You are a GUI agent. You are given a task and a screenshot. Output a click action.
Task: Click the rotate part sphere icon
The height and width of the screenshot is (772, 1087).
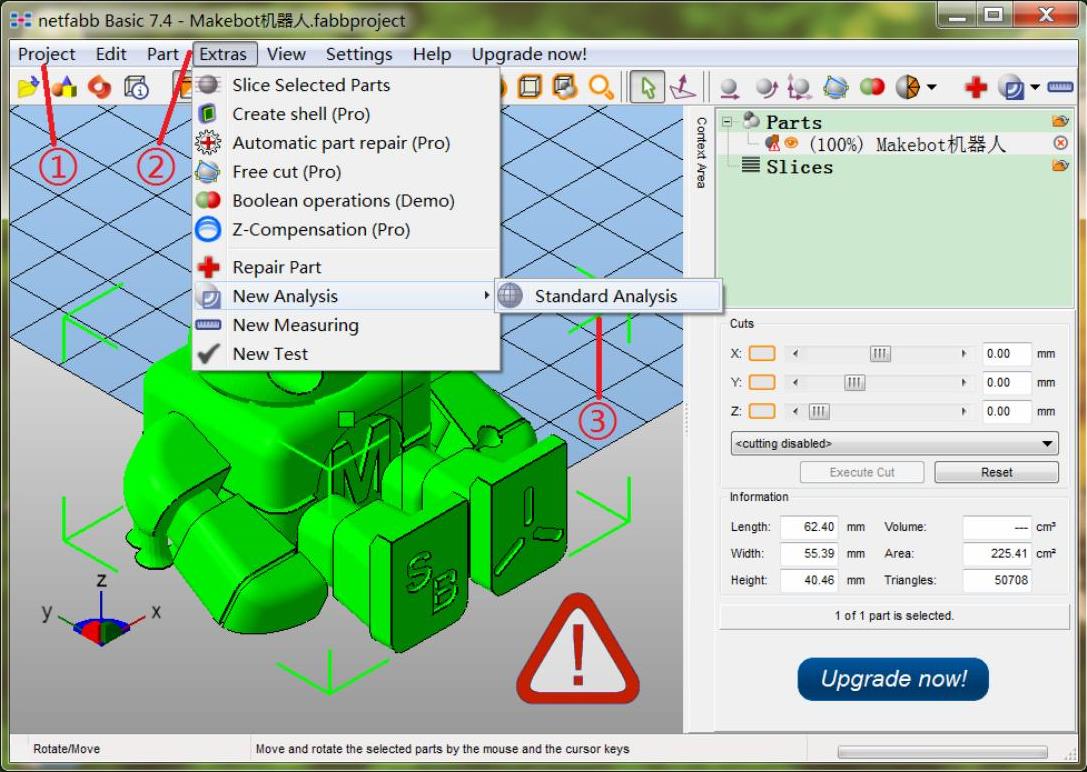(x=765, y=87)
